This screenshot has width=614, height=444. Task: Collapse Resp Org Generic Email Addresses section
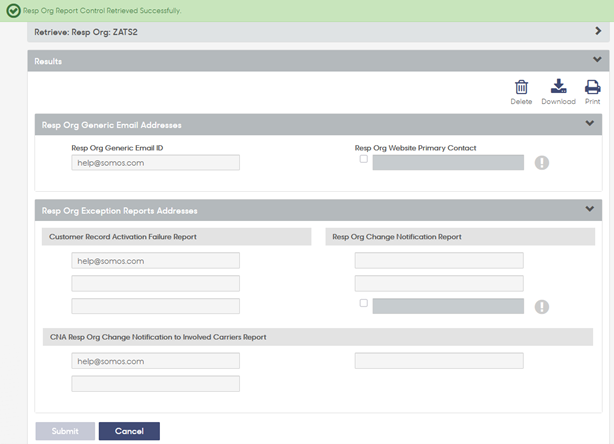(x=590, y=123)
